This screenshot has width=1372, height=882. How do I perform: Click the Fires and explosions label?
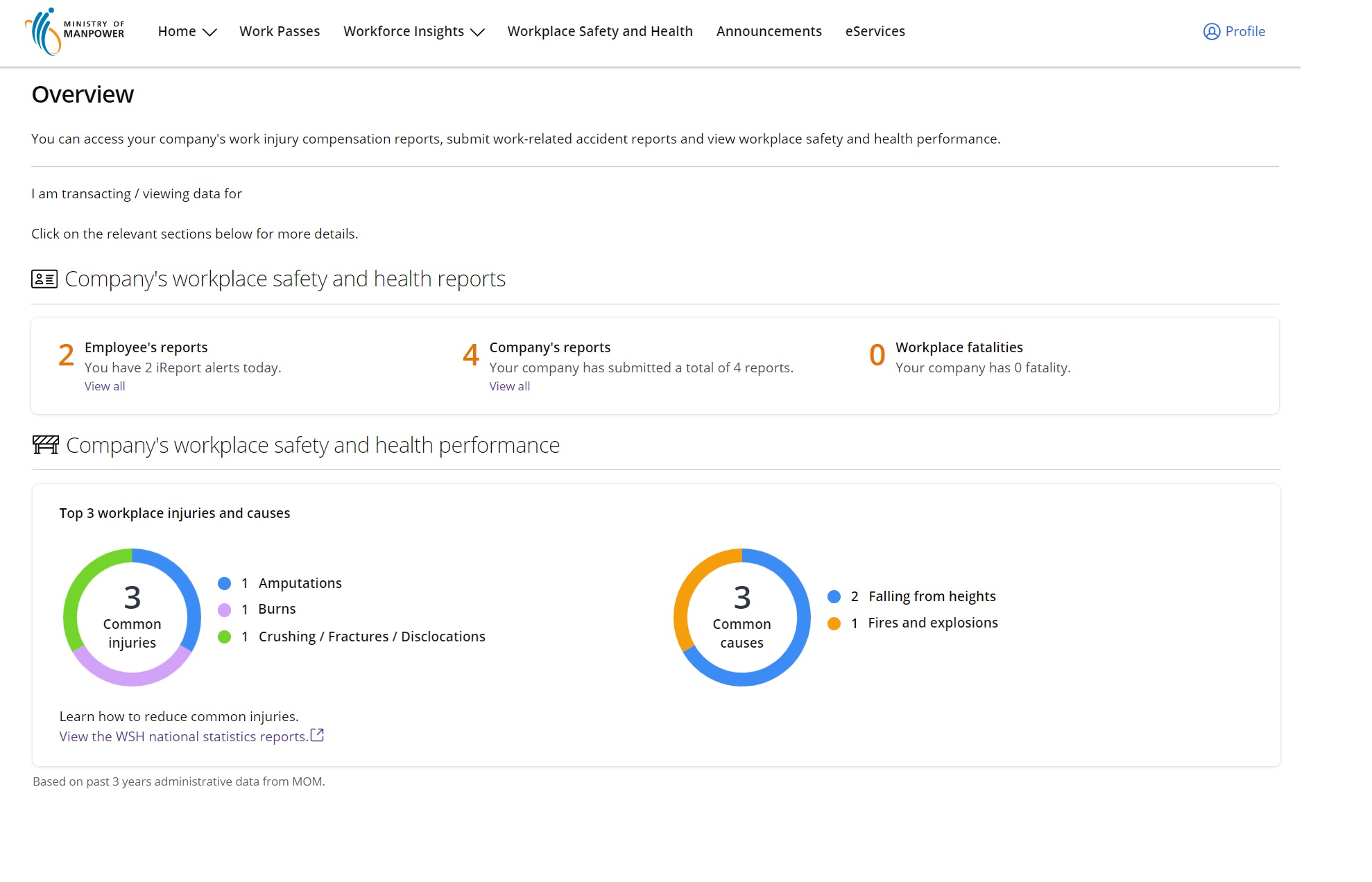click(x=933, y=623)
